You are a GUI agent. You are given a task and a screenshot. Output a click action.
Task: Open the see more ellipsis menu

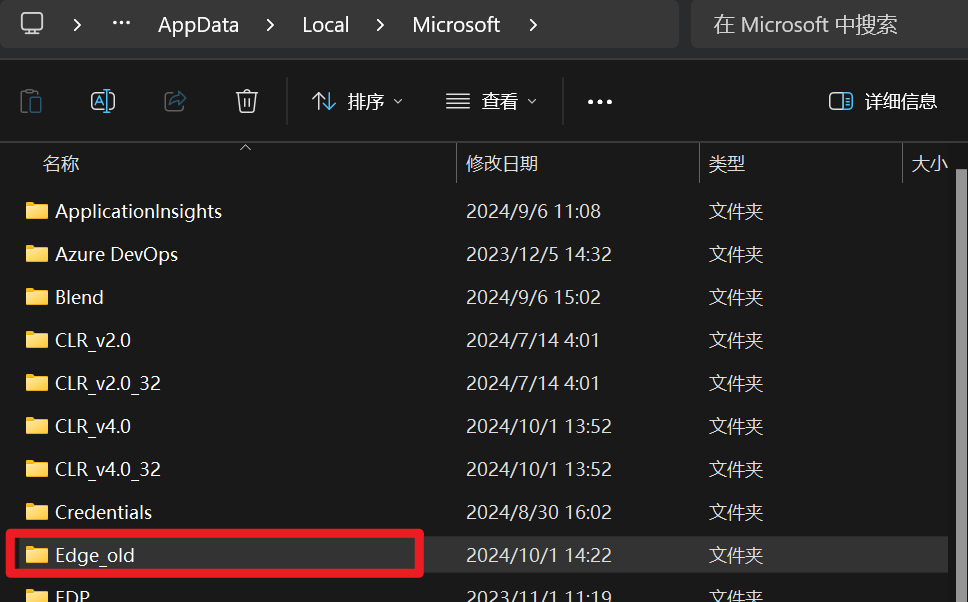[x=599, y=101]
